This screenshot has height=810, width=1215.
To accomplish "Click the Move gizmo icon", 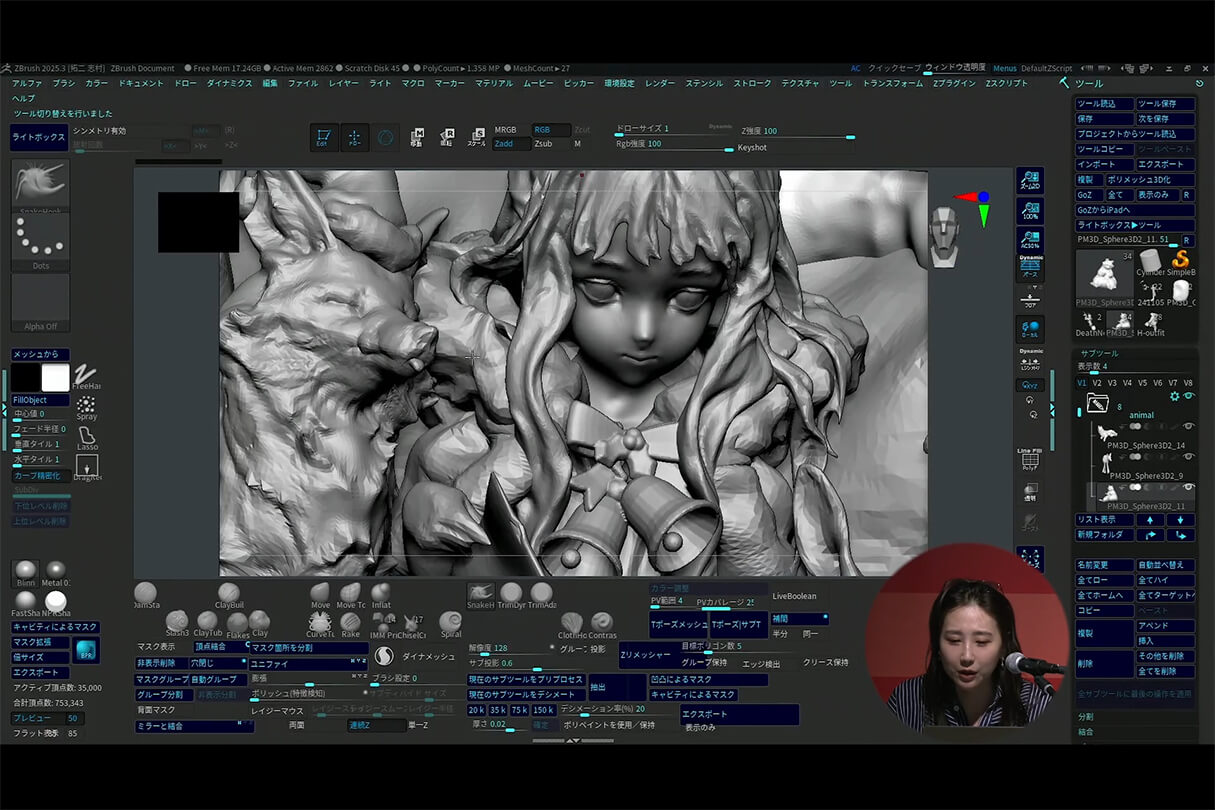I will pos(416,137).
